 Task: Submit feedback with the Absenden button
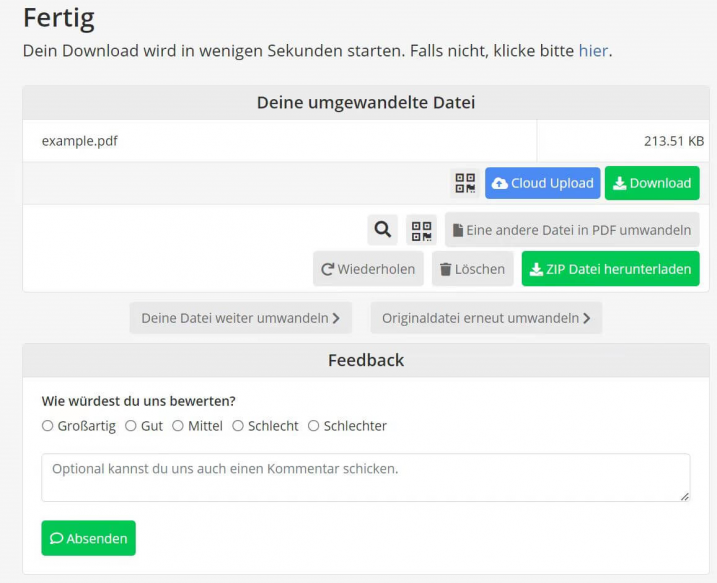coord(89,538)
